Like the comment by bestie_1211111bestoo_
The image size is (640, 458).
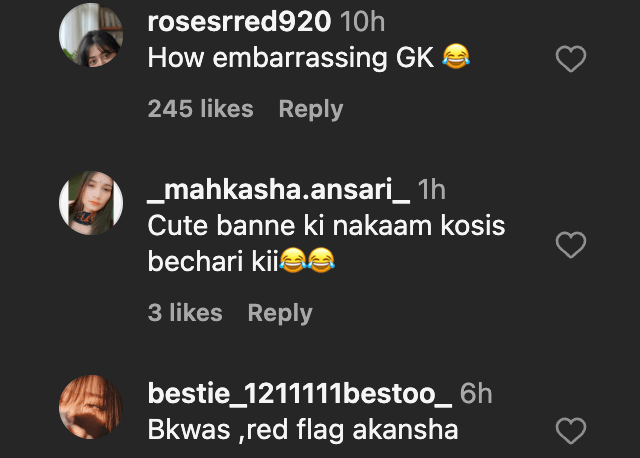click(570, 431)
